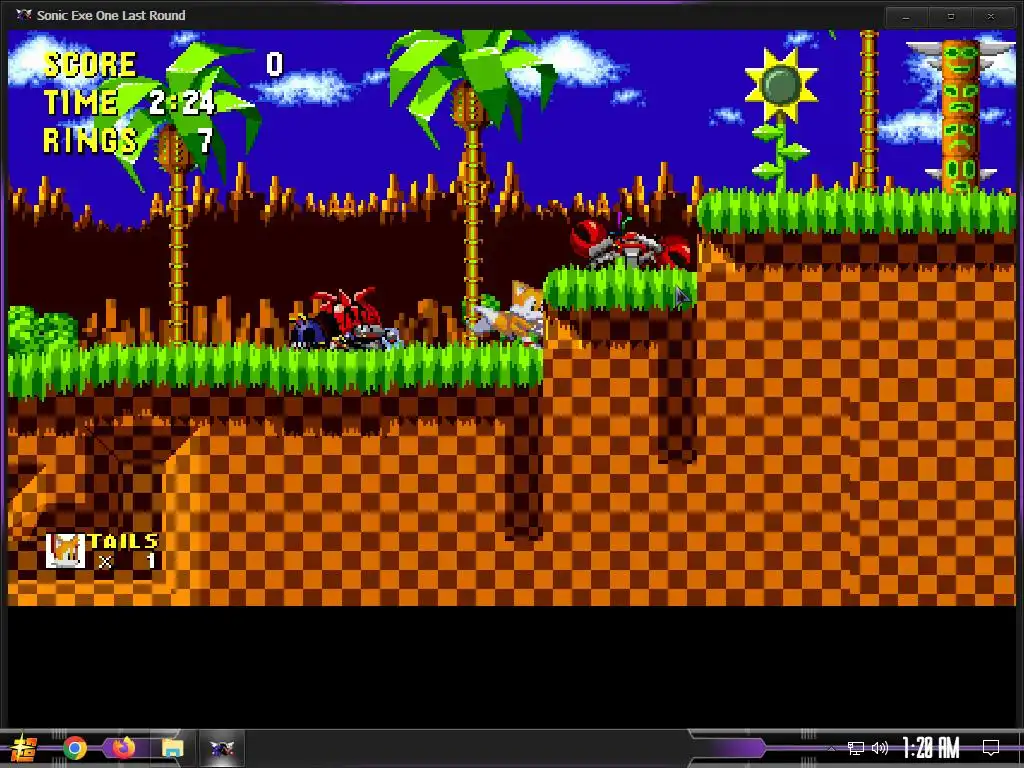Open the 1:20 AM taskbar clock
Screen dimensions: 1024x768
931,748
